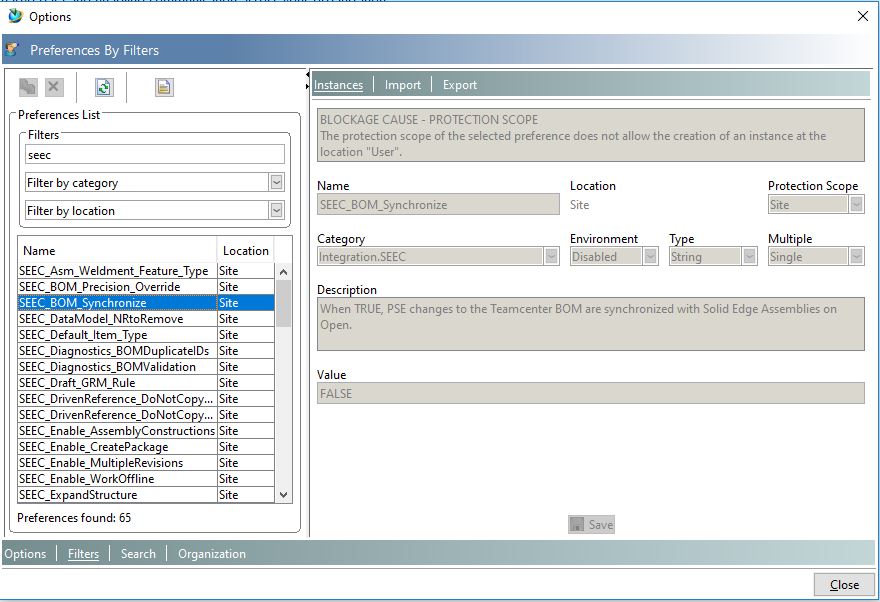
Task: Click the Save disk icon
Action: tap(578, 523)
